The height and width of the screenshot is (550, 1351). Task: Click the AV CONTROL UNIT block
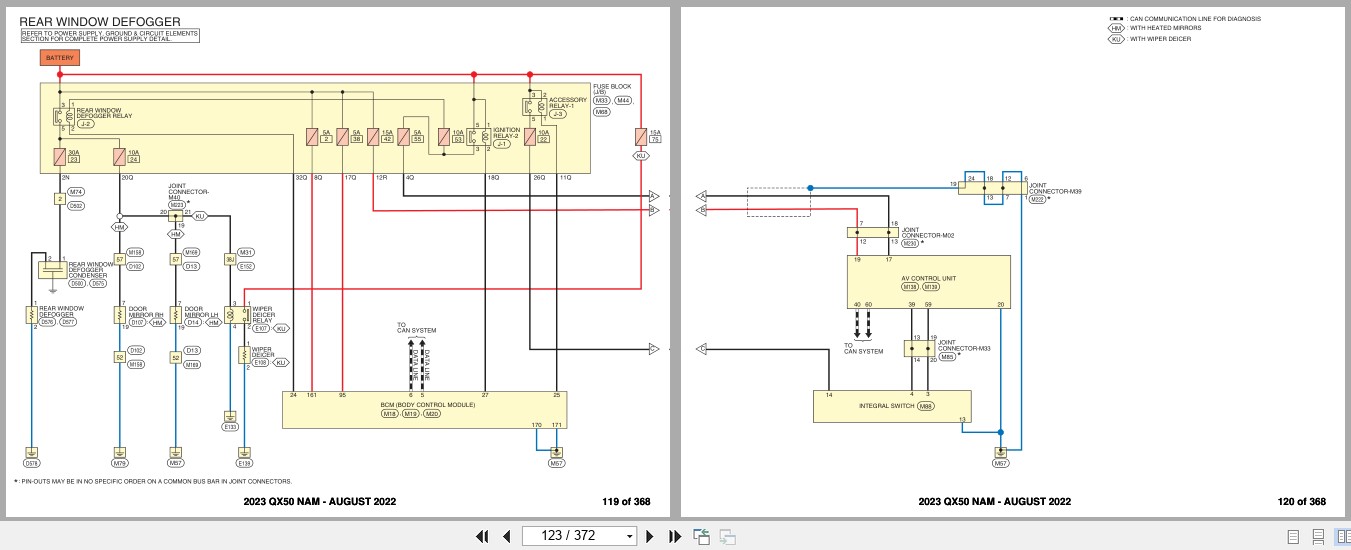point(928,282)
